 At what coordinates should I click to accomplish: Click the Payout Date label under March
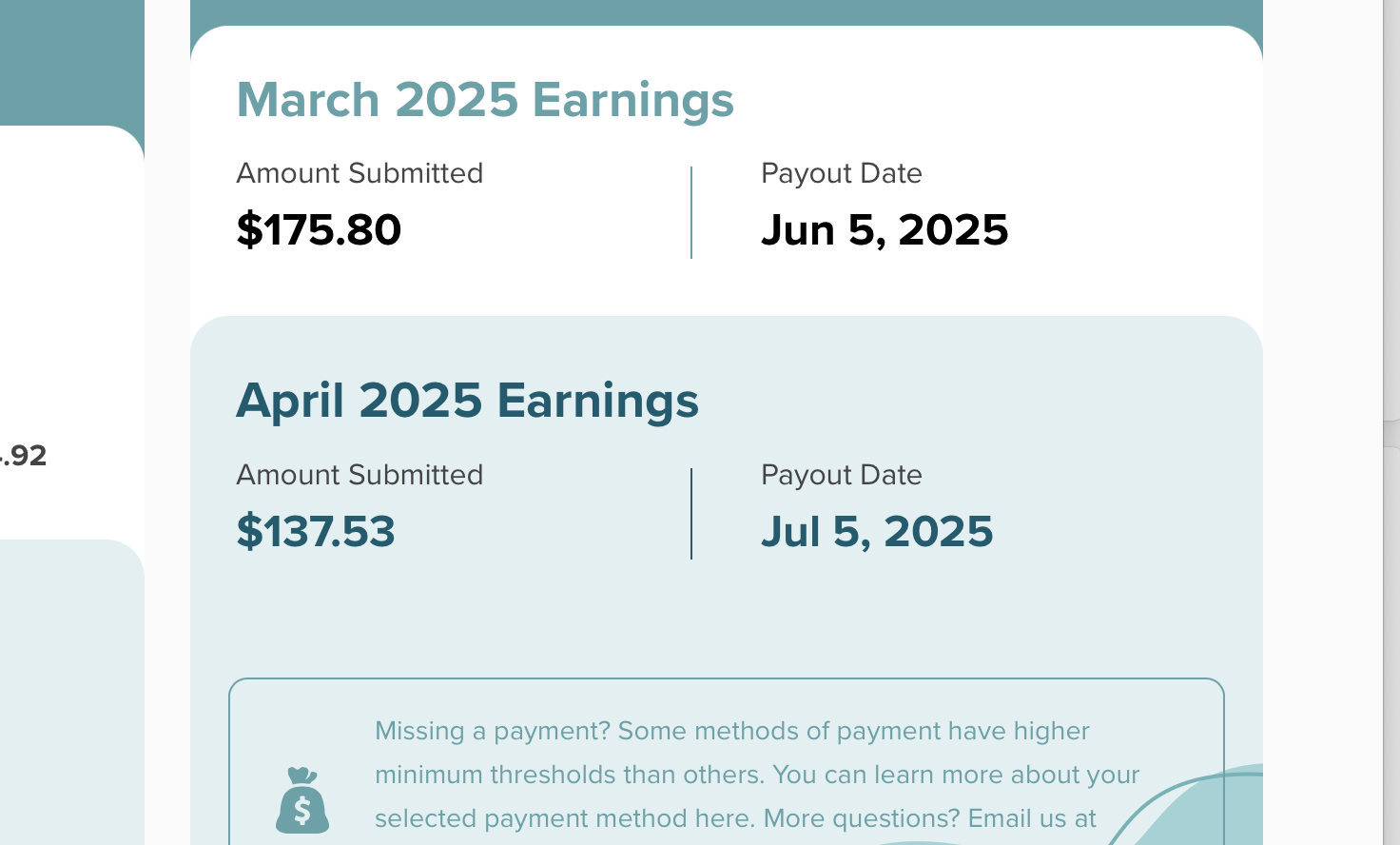coord(842,173)
